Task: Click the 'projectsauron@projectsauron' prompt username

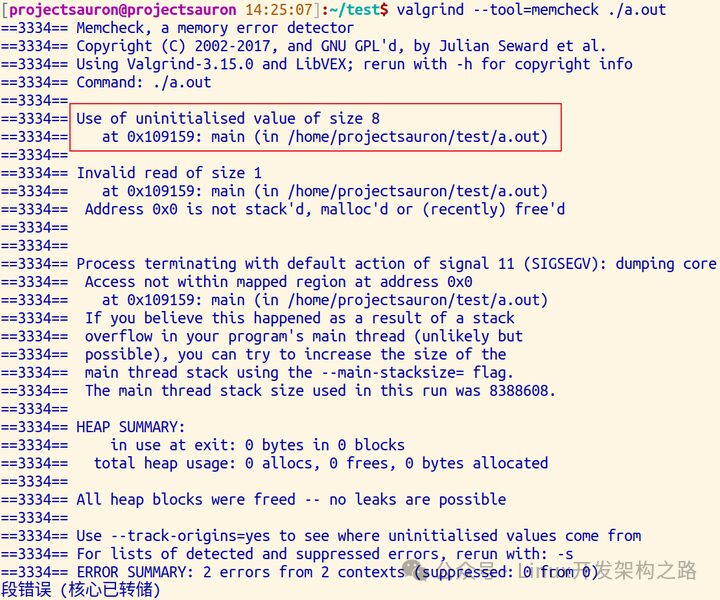Action: click(123, 10)
